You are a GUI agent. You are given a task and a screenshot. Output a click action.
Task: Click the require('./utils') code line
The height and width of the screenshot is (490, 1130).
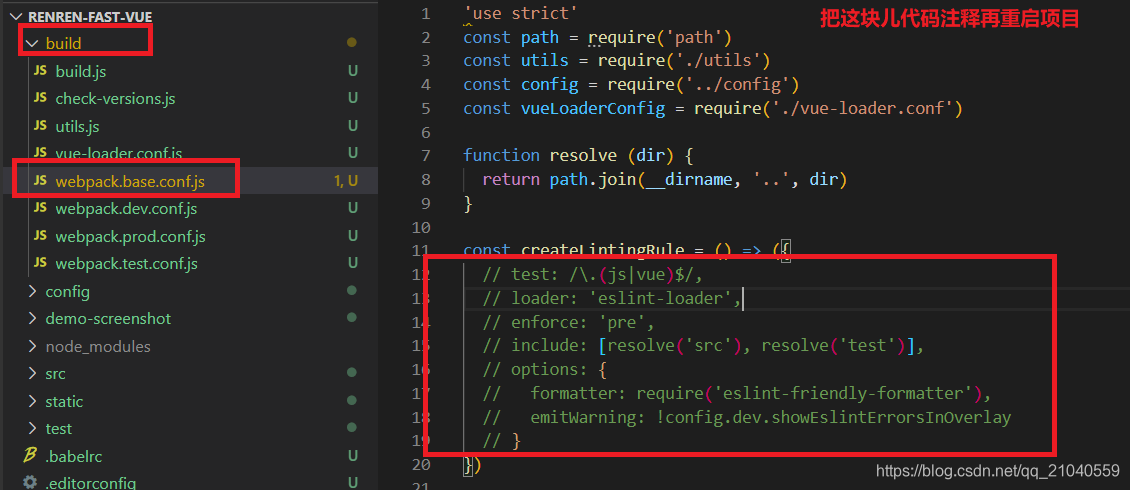(617, 61)
